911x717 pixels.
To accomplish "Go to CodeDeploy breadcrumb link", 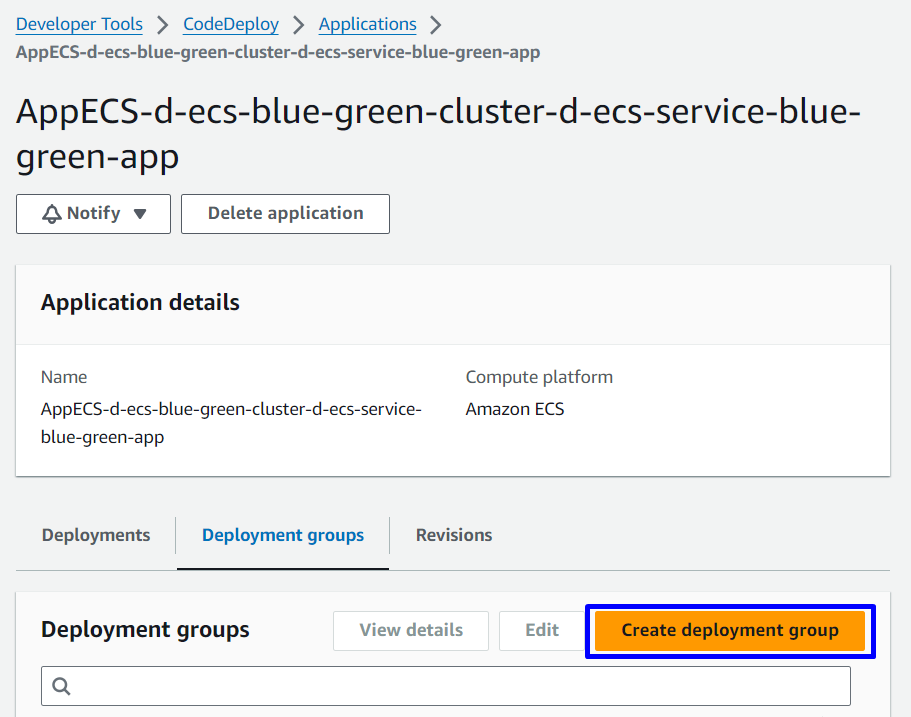I will coord(231,24).
